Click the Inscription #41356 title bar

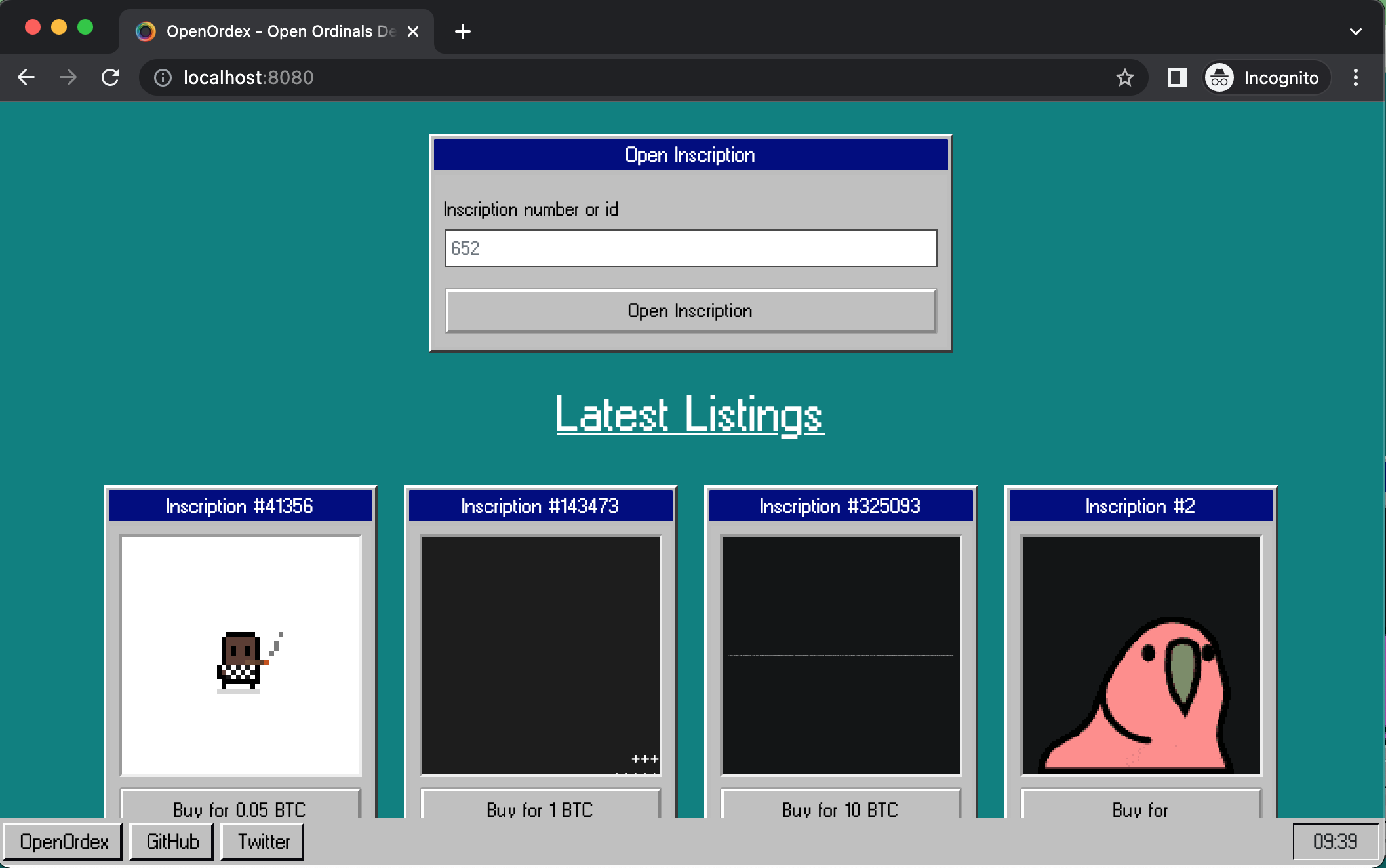(241, 506)
